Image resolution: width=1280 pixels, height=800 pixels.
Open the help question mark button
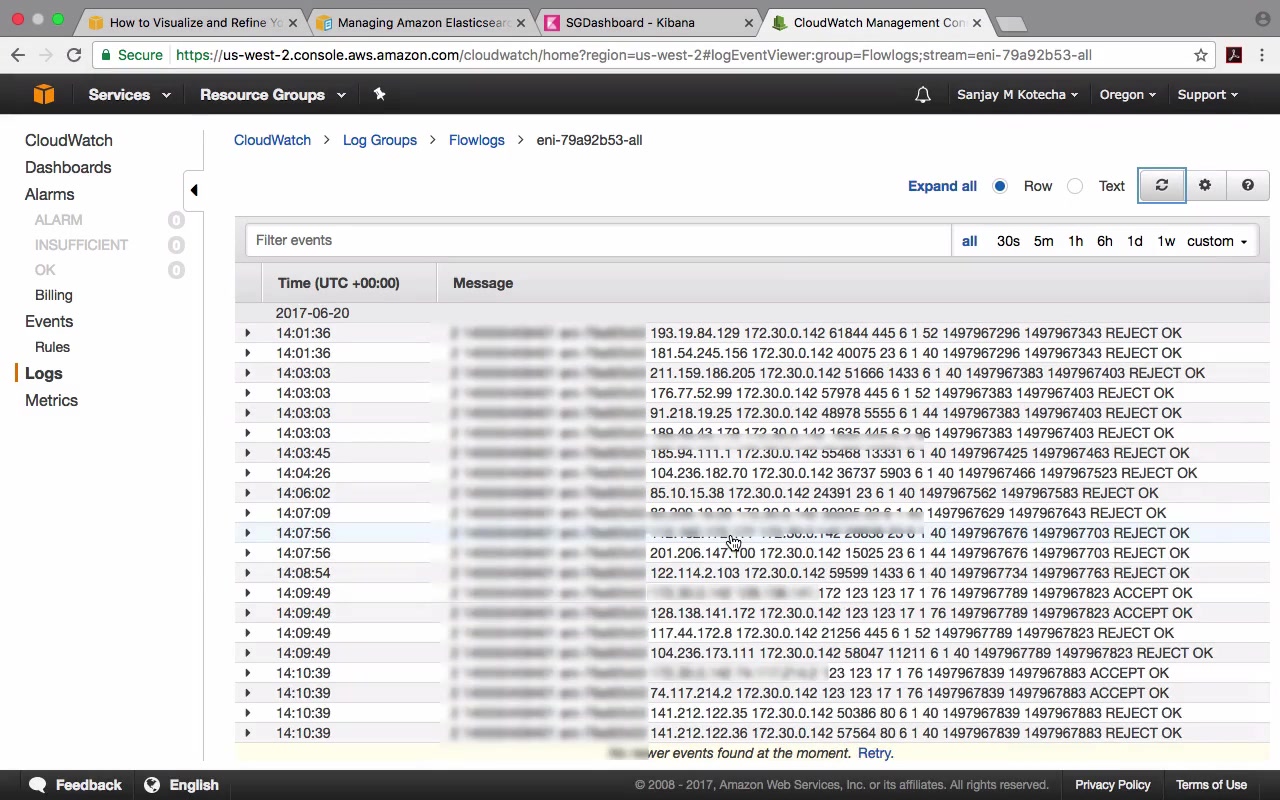pyautogui.click(x=1248, y=185)
